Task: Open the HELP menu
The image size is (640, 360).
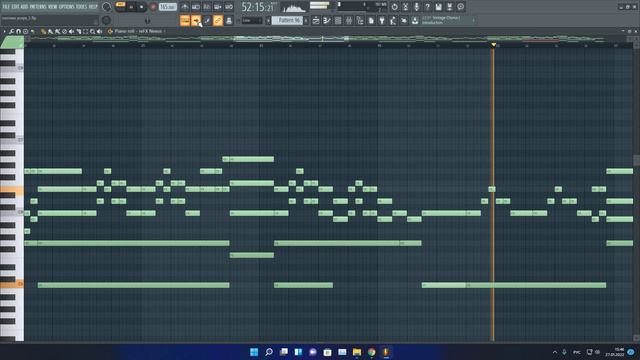Action: [x=93, y=7]
